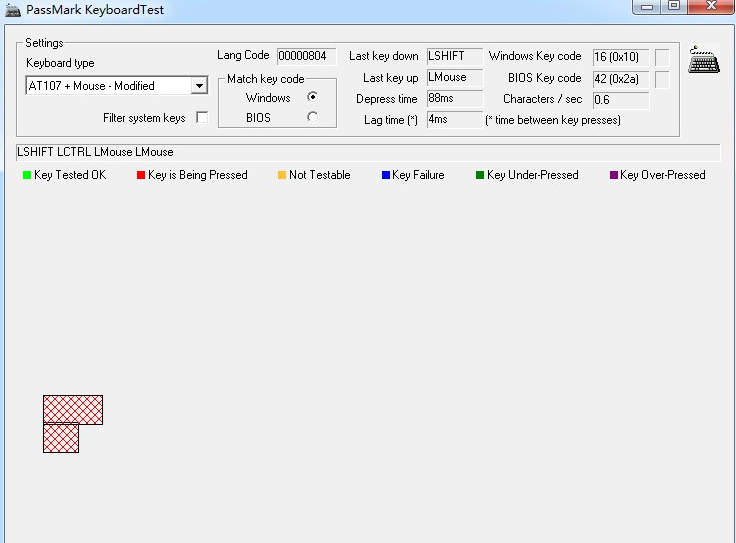The height and width of the screenshot is (543, 736).
Task: Click the wider upper red hatched key
Action: (x=73, y=410)
